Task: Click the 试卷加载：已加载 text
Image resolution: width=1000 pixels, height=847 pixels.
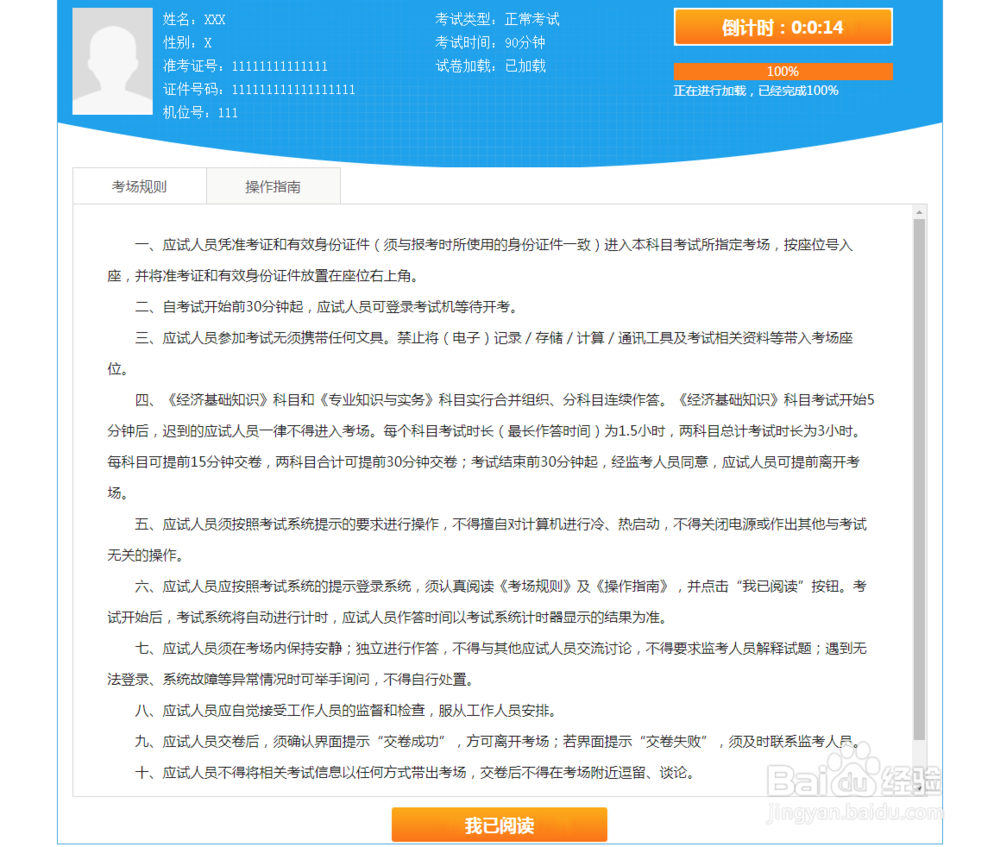Action: coord(490,66)
